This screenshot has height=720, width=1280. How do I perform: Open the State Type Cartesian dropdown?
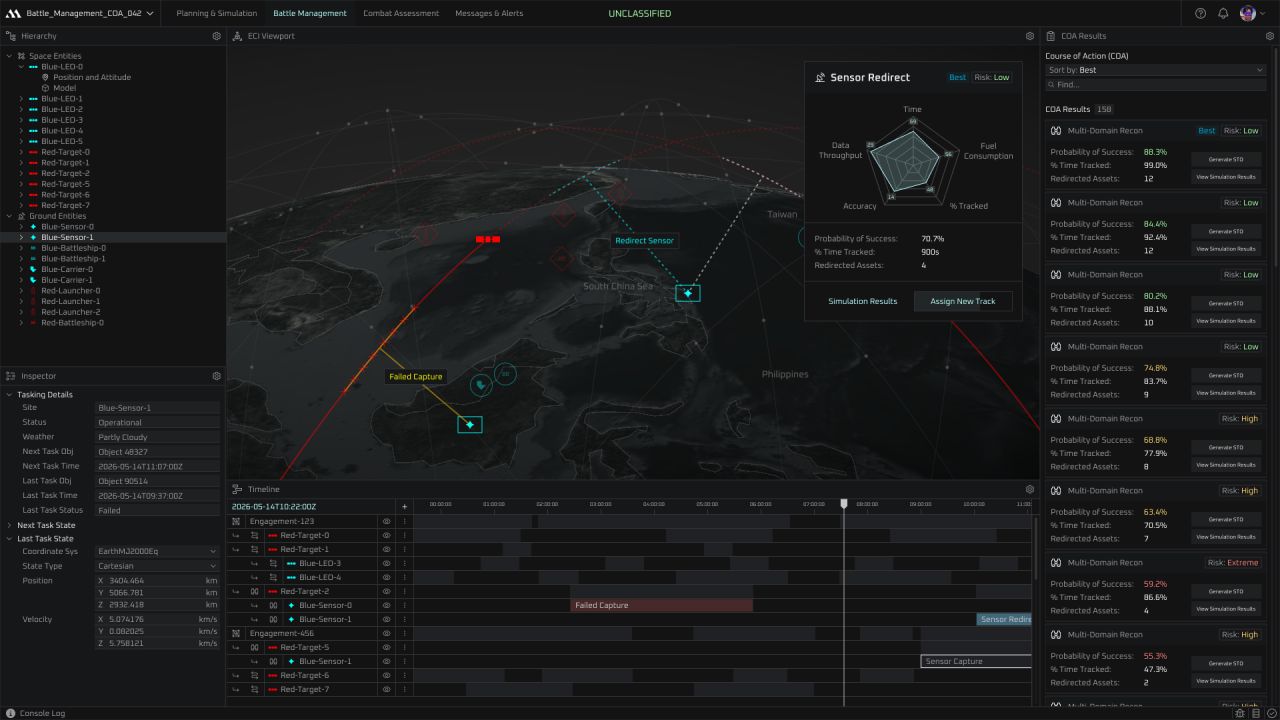click(x=157, y=566)
